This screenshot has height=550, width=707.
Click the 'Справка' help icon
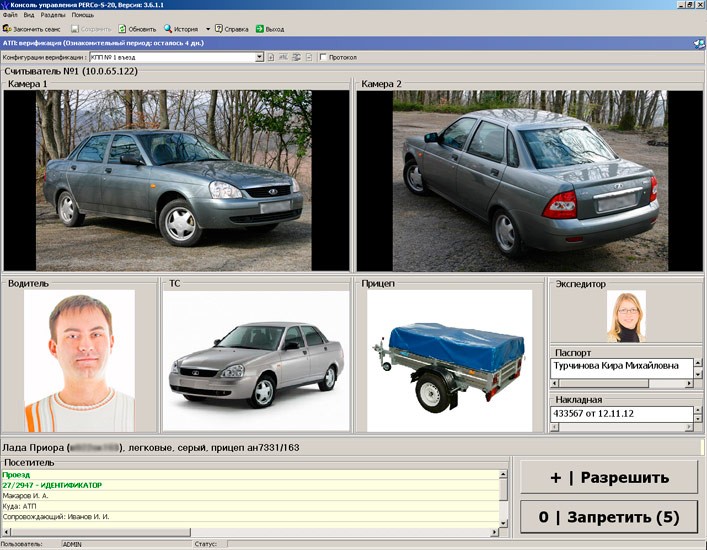pyautogui.click(x=219, y=29)
